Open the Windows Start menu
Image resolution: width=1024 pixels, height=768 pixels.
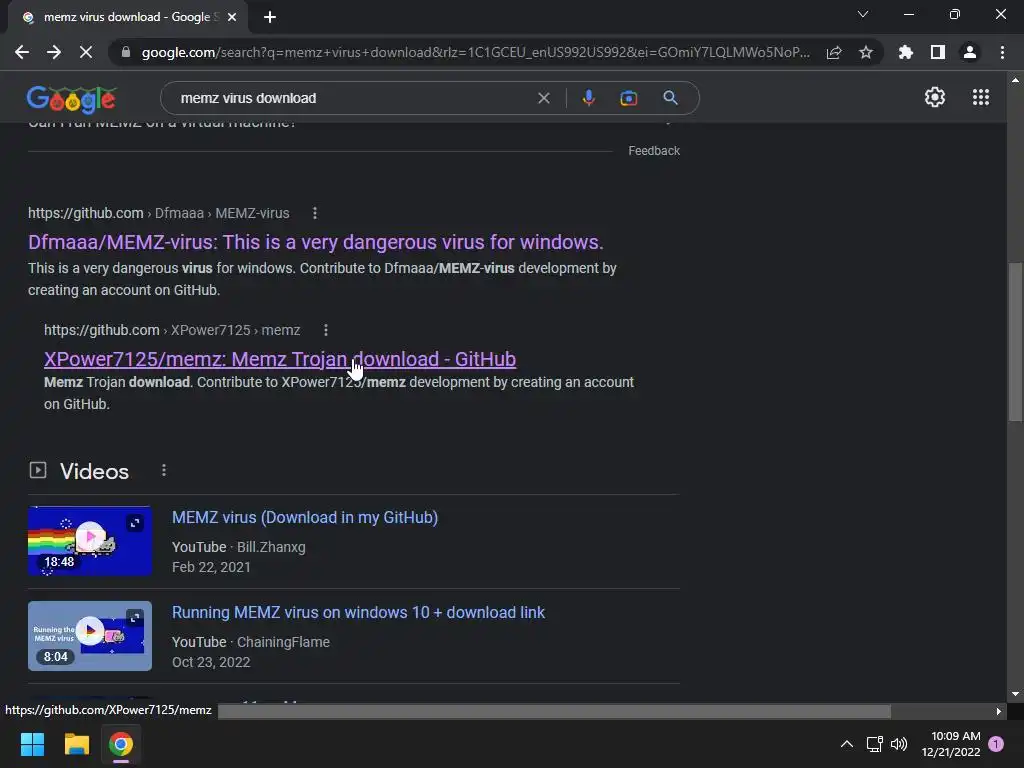point(32,744)
